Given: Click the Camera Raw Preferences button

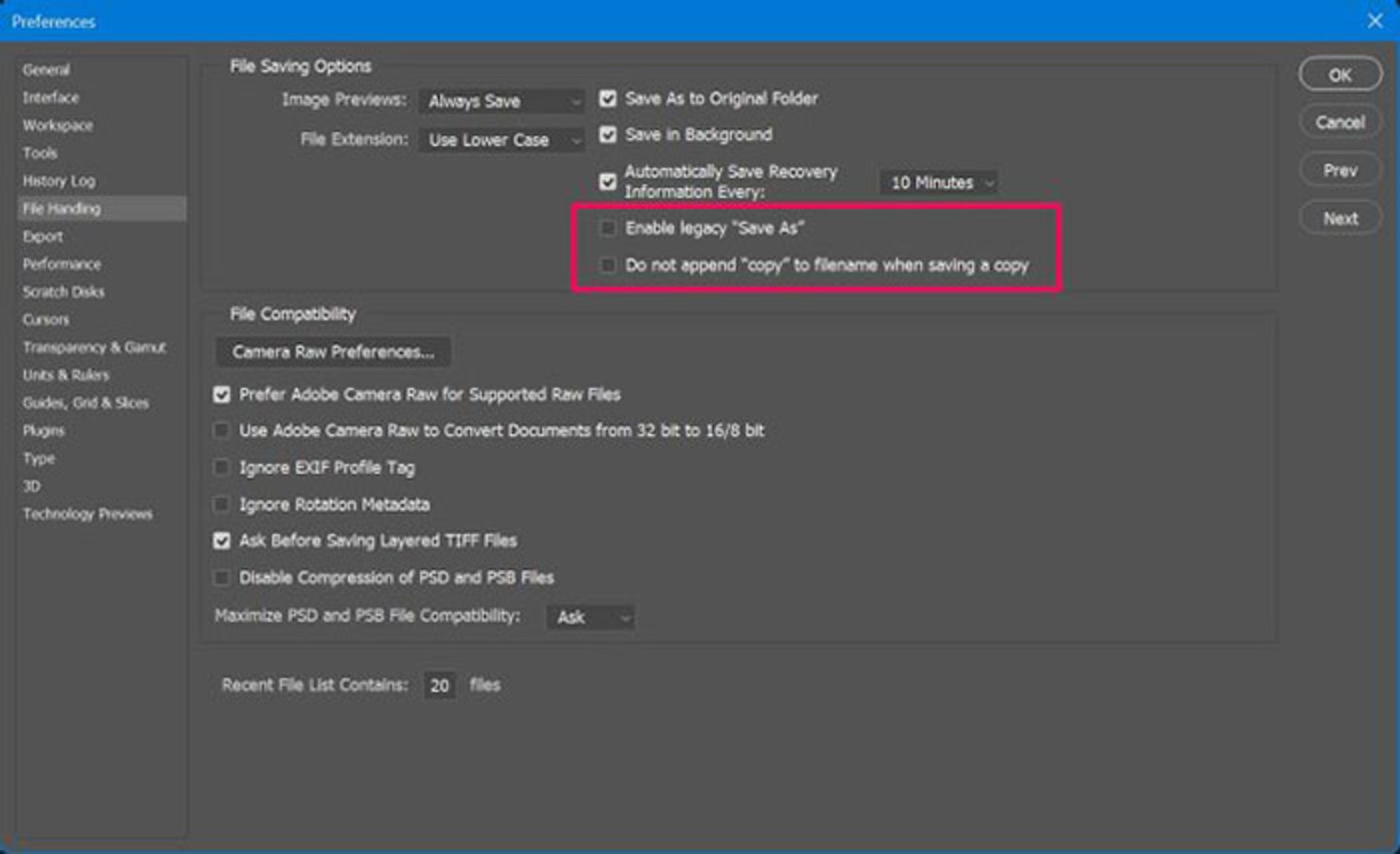Looking at the screenshot, I should tap(333, 352).
